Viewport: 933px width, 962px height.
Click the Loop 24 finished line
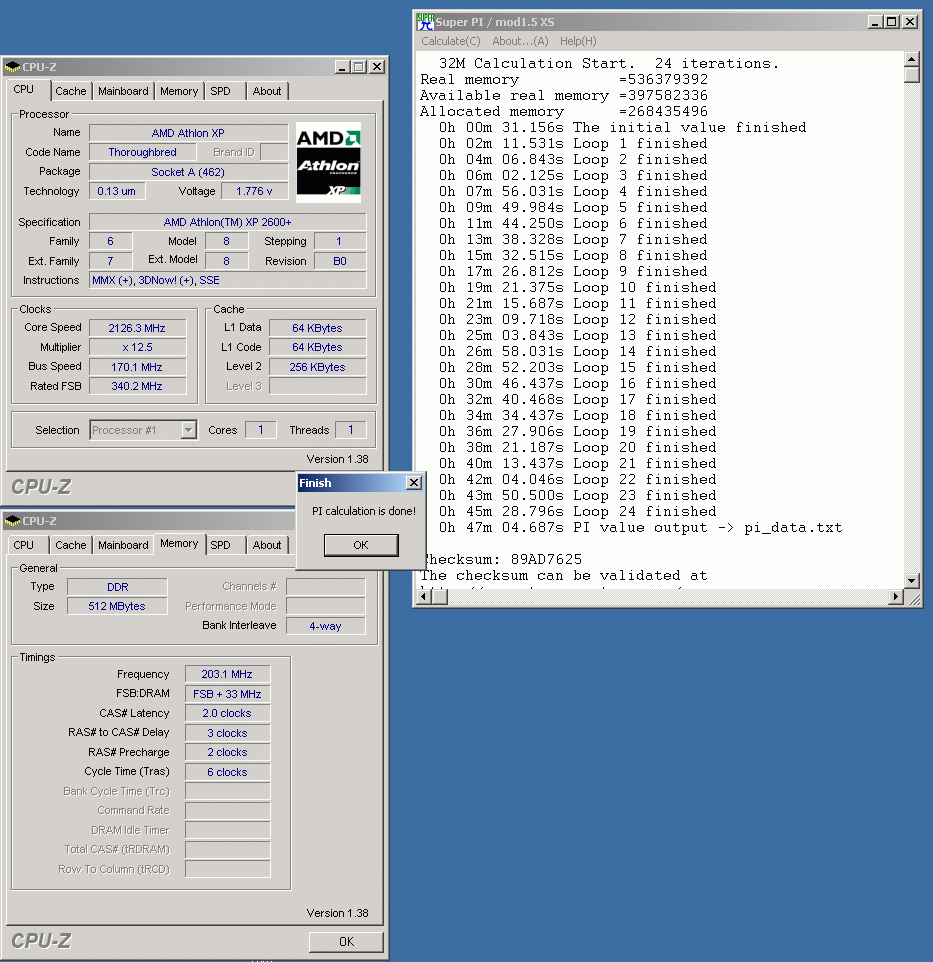[x=577, y=512]
